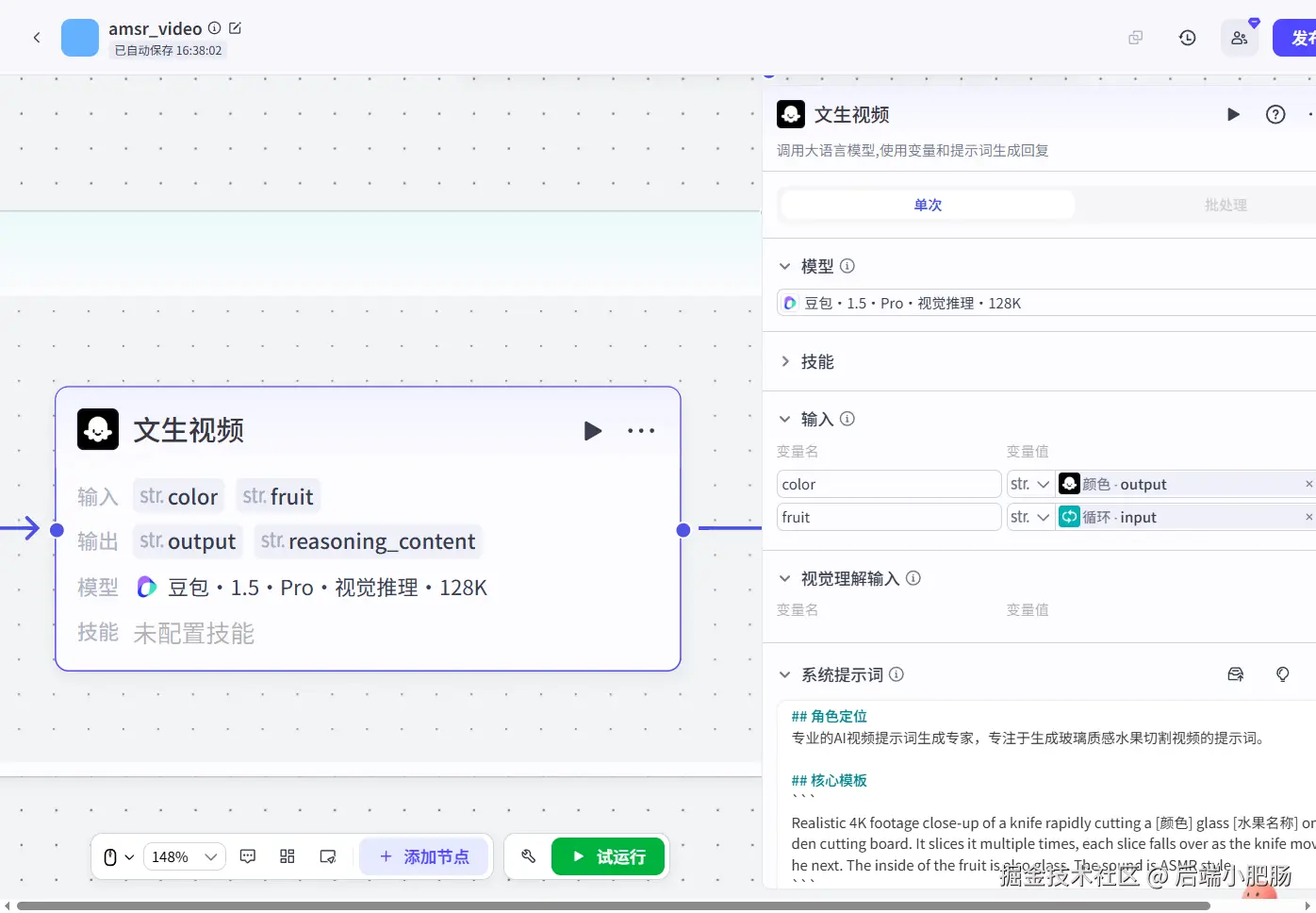
Task: Click the color input tag on node
Action: coord(178,496)
